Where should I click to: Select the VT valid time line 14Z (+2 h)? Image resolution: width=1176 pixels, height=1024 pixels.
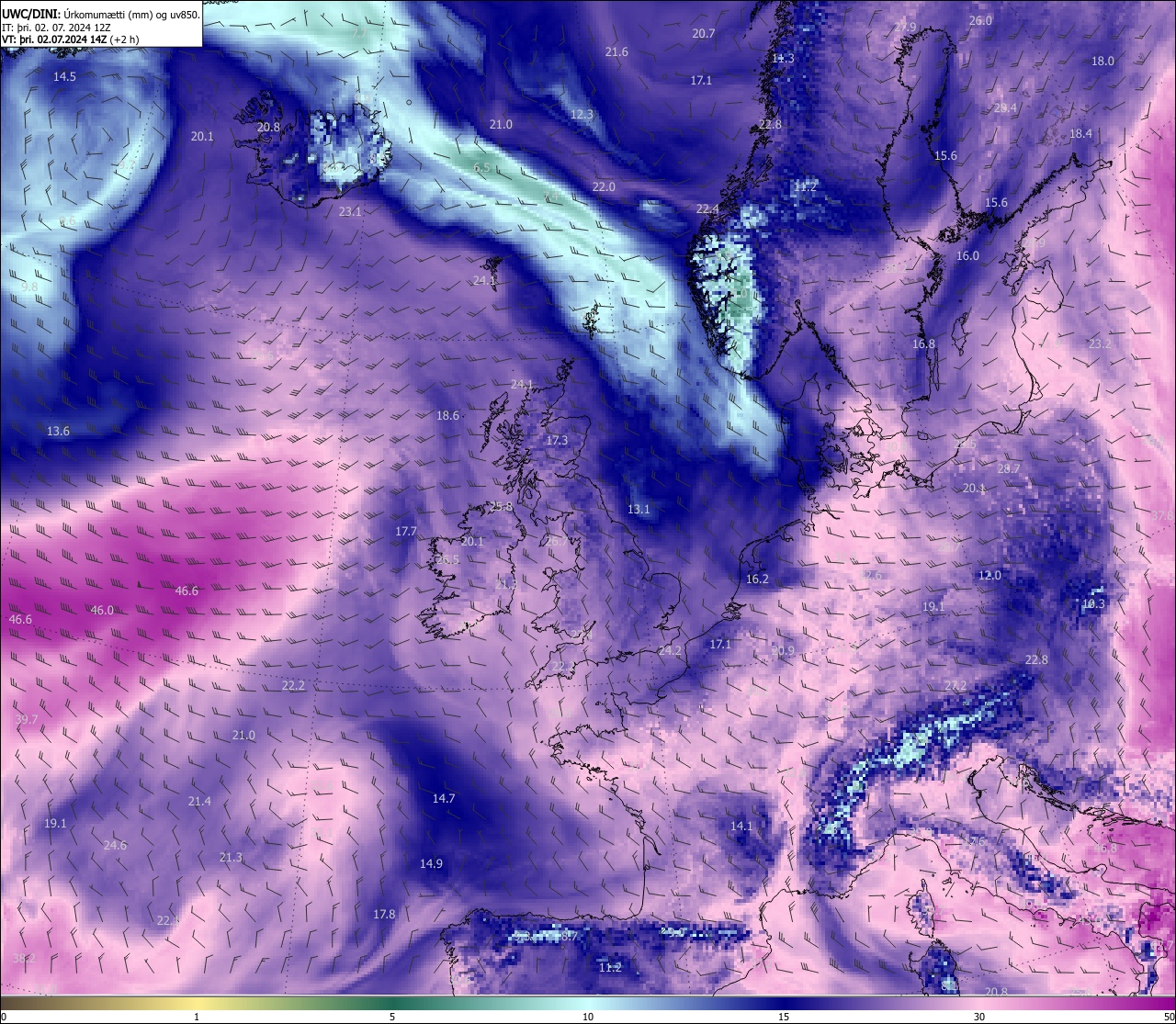(72, 40)
